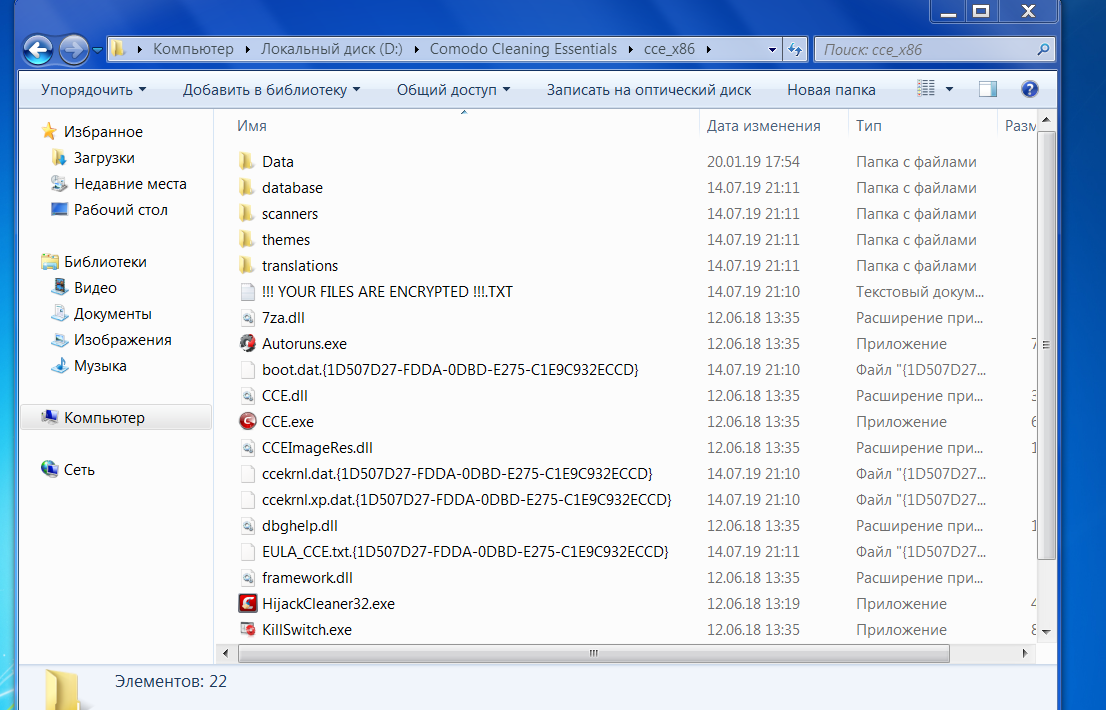Open Help with the question mark icon
Image resolution: width=1106 pixels, height=710 pixels.
(x=1029, y=89)
